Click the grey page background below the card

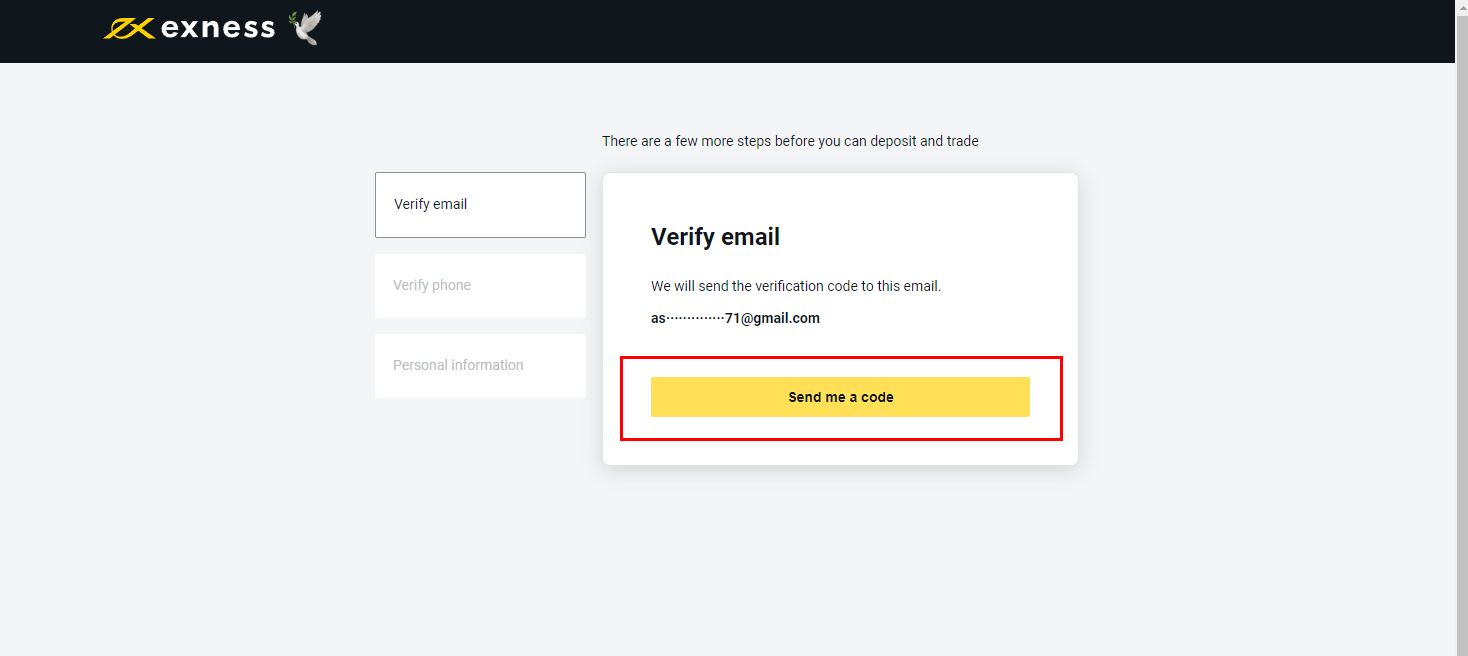pyautogui.click(x=840, y=560)
